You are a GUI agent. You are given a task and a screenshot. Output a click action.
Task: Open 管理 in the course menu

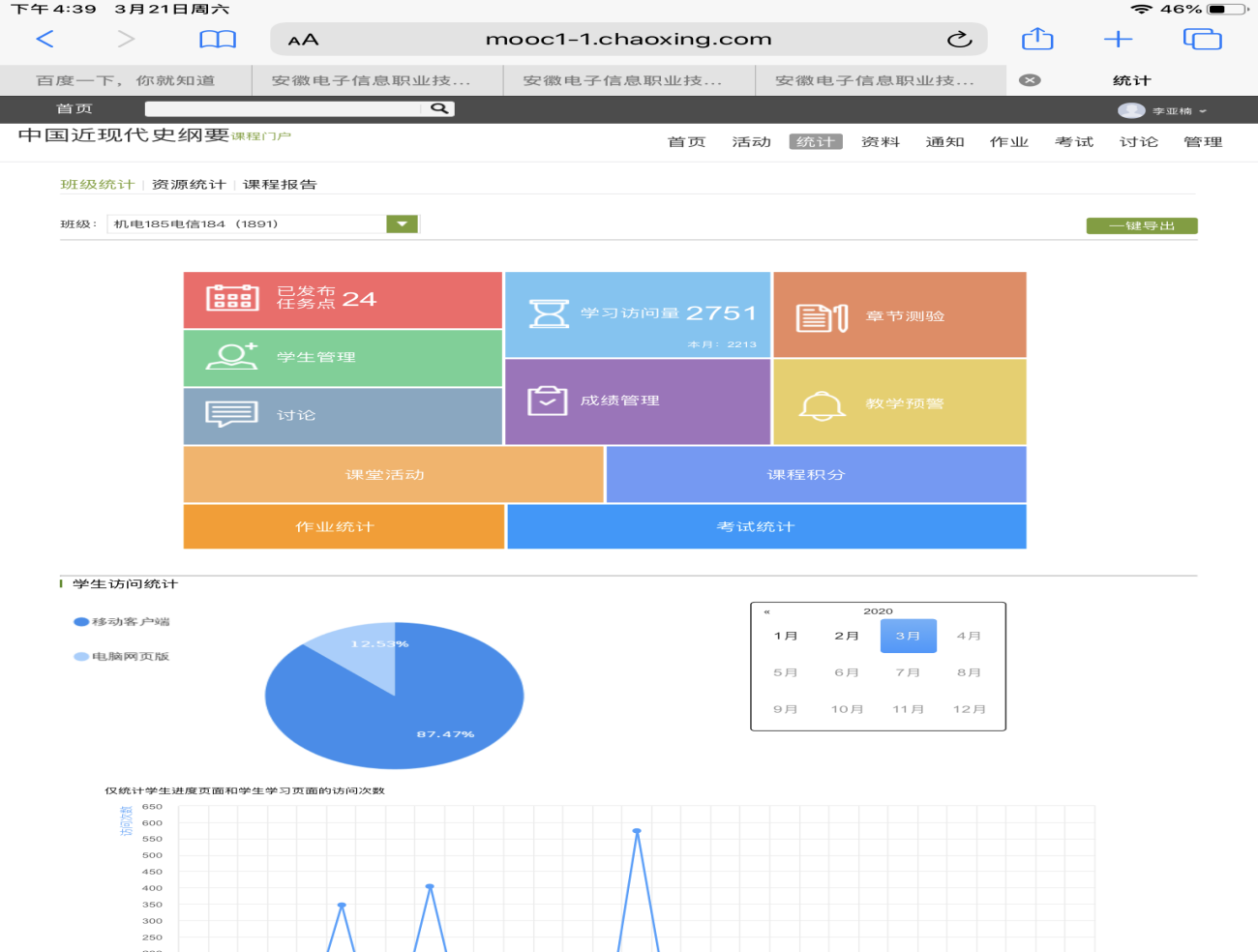[x=1203, y=142]
